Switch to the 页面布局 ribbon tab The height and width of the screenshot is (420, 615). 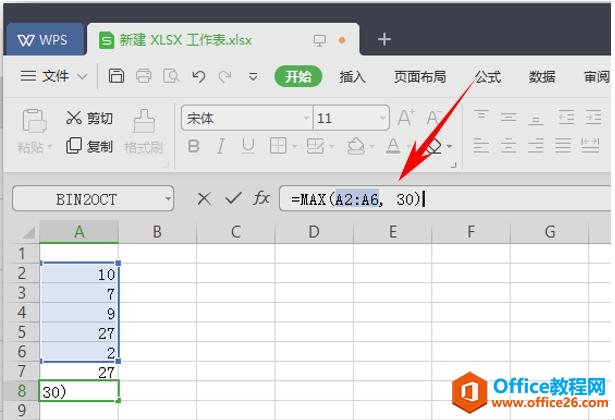click(420, 77)
